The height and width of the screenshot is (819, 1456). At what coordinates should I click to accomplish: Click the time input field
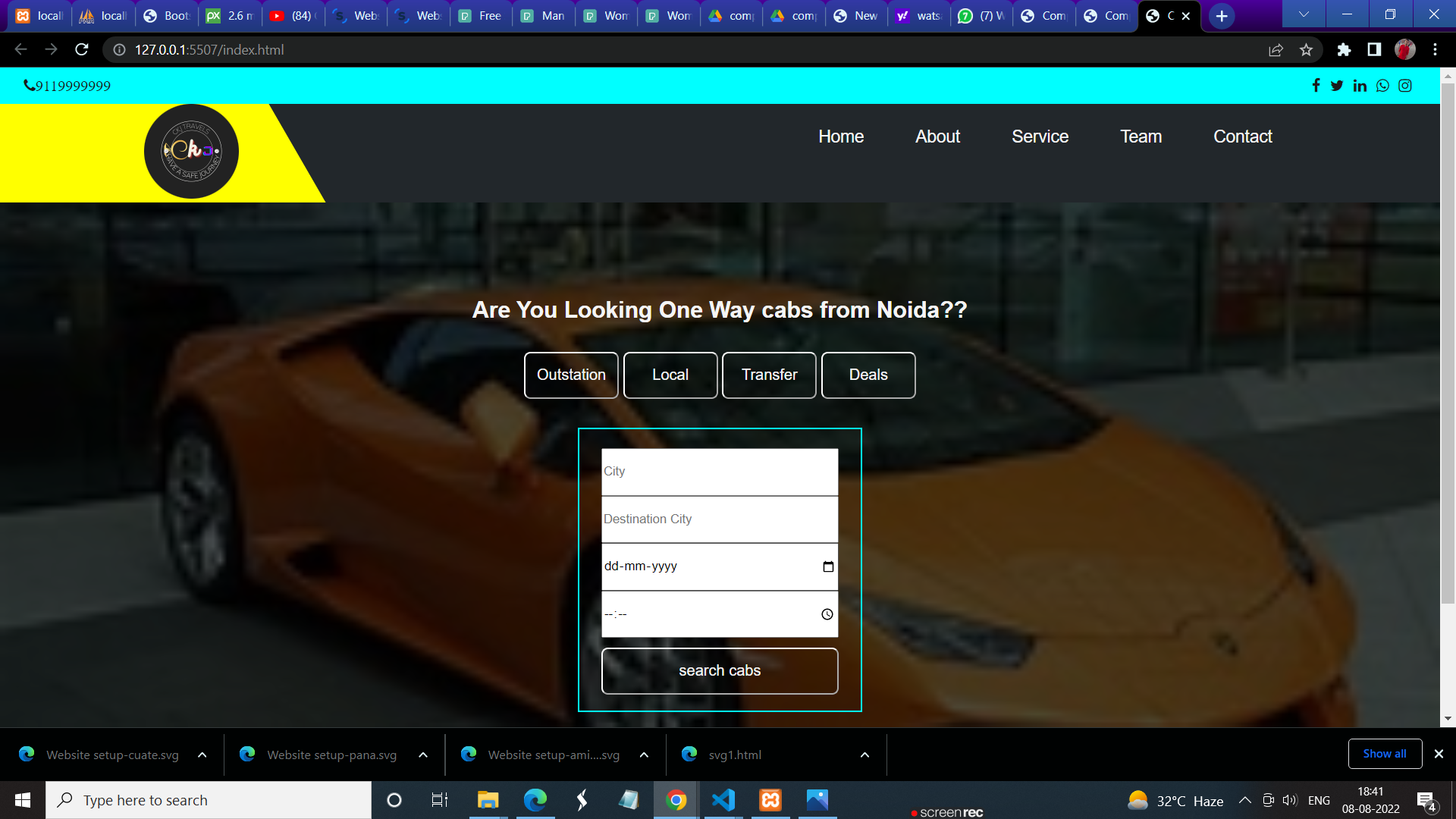(720, 614)
